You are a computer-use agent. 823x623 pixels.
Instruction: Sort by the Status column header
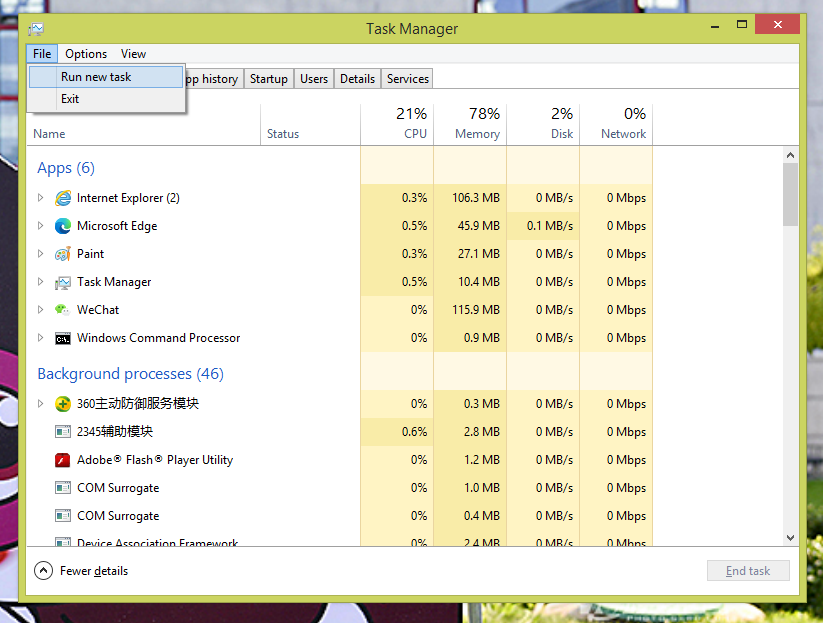[310, 125]
